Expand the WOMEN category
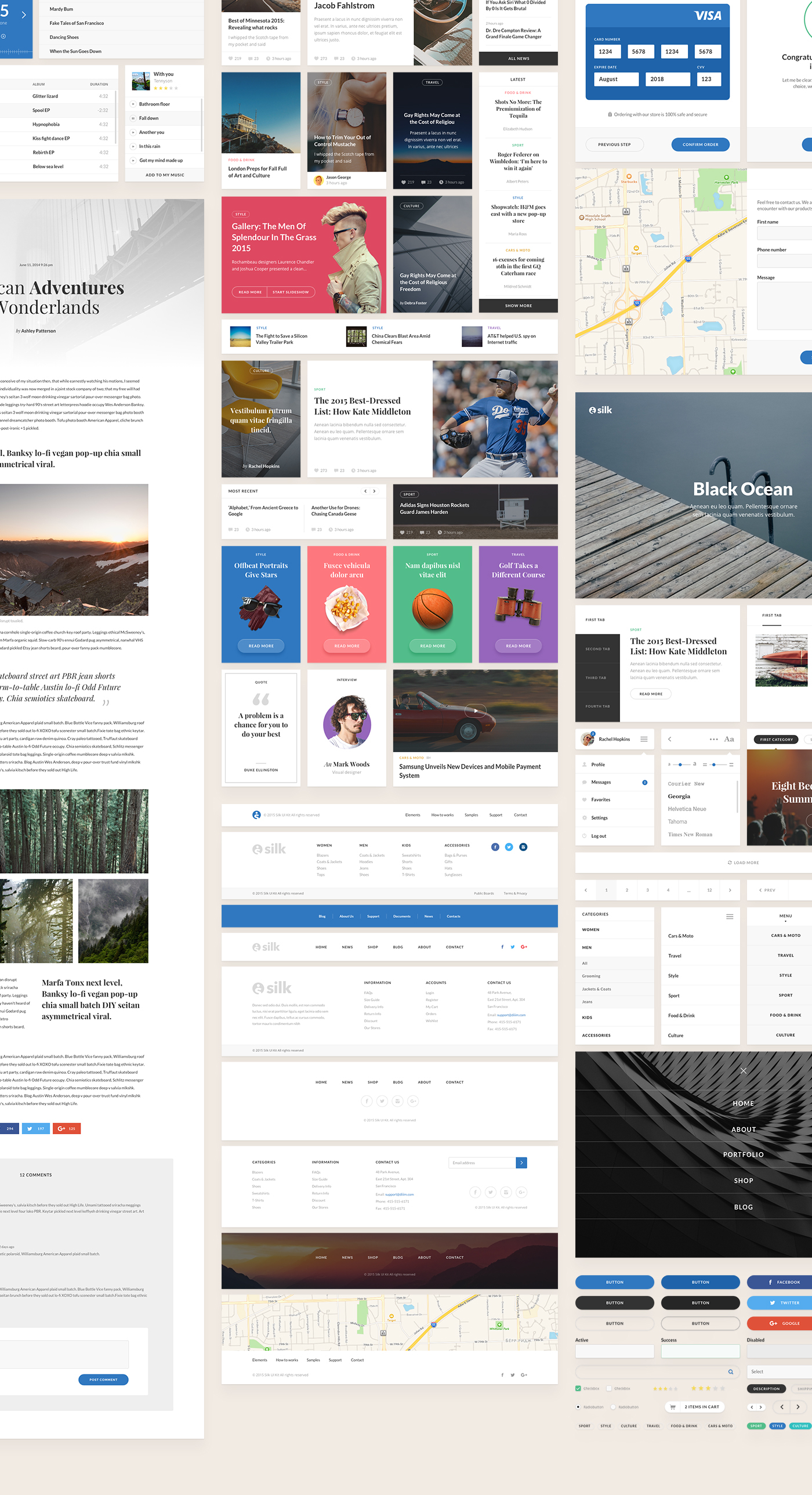The height and width of the screenshot is (1495, 812). 615,929
